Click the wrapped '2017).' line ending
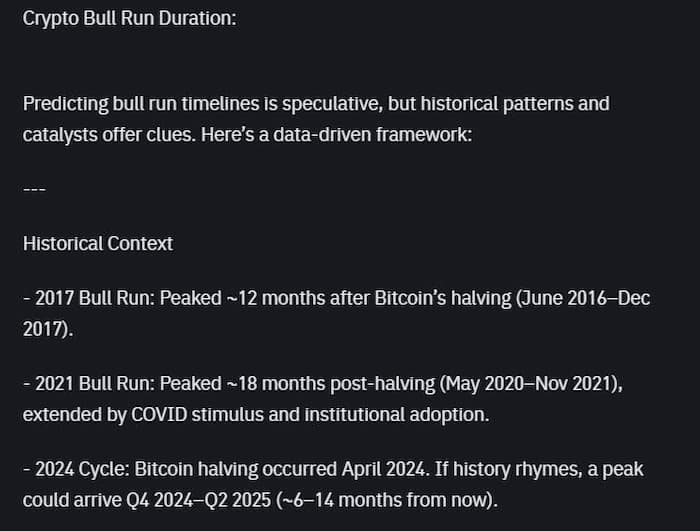This screenshot has width=700, height=531. tap(48, 330)
